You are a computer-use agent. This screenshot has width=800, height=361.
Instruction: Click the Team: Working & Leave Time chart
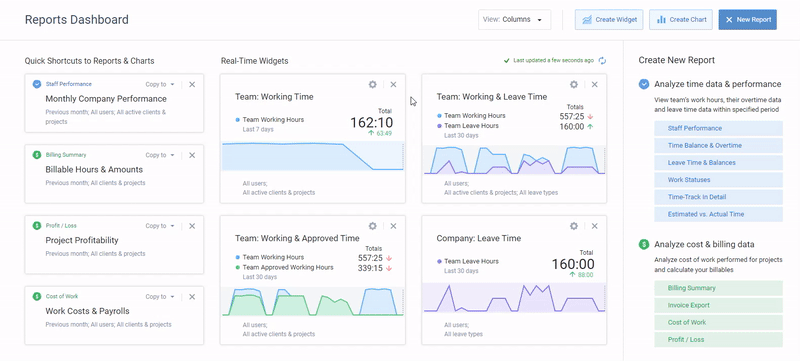(514, 160)
